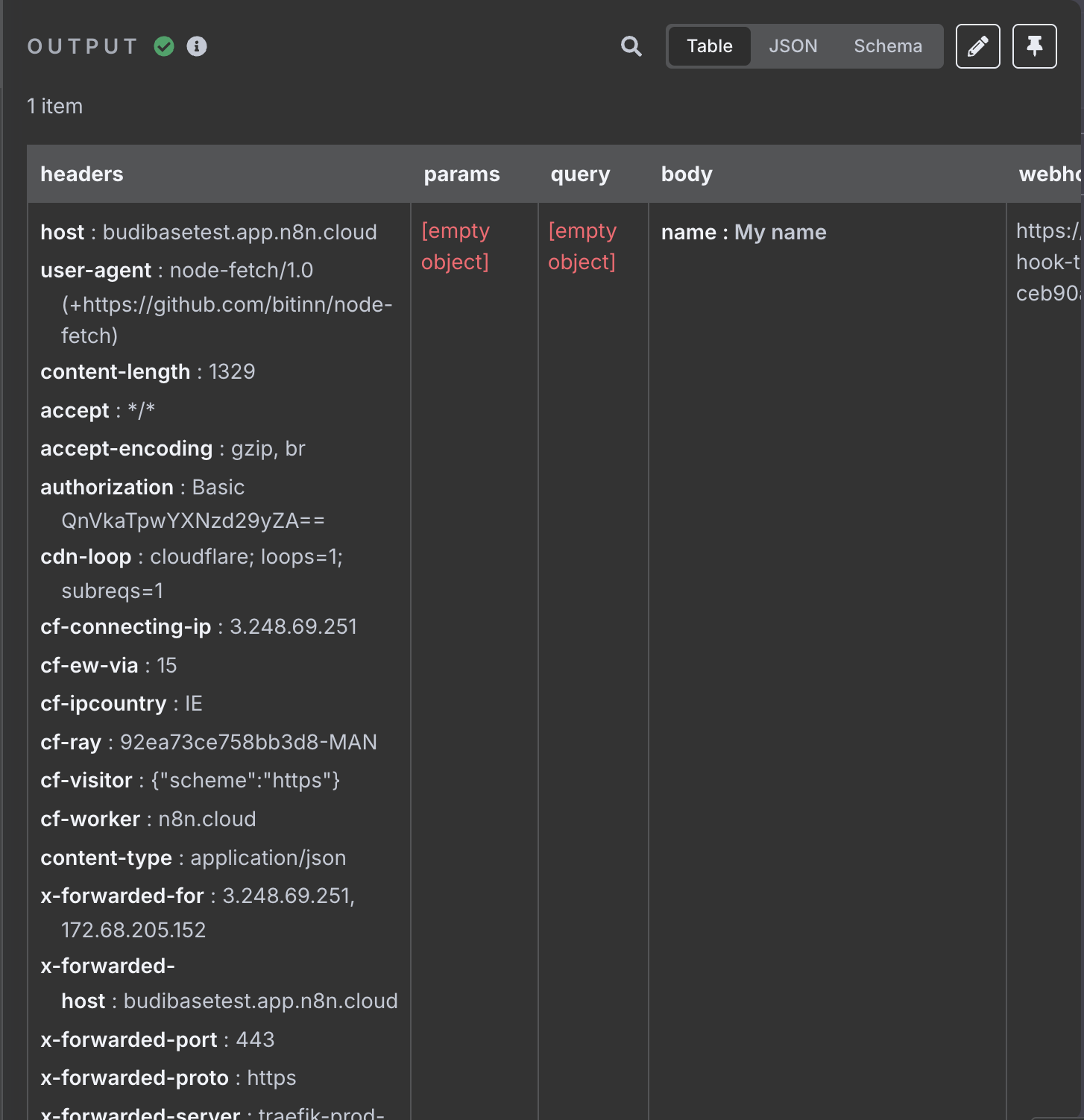Image resolution: width=1084 pixels, height=1120 pixels.
Task: Click x-forwarded-proto https entry
Action: click(168, 1077)
